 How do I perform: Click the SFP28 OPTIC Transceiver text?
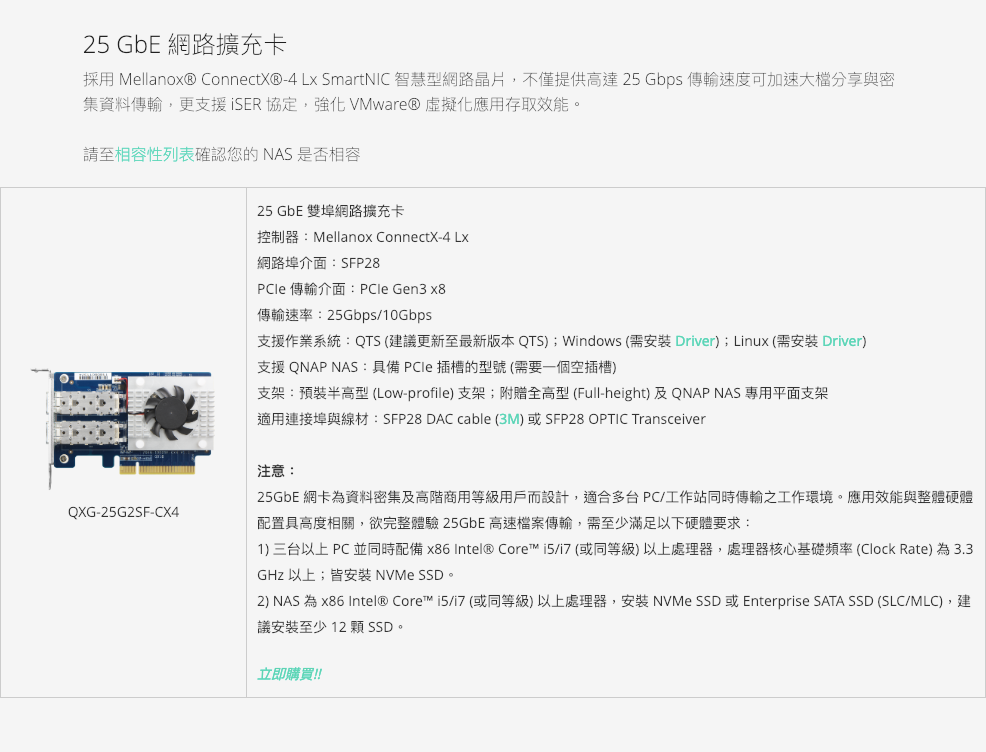(x=625, y=419)
